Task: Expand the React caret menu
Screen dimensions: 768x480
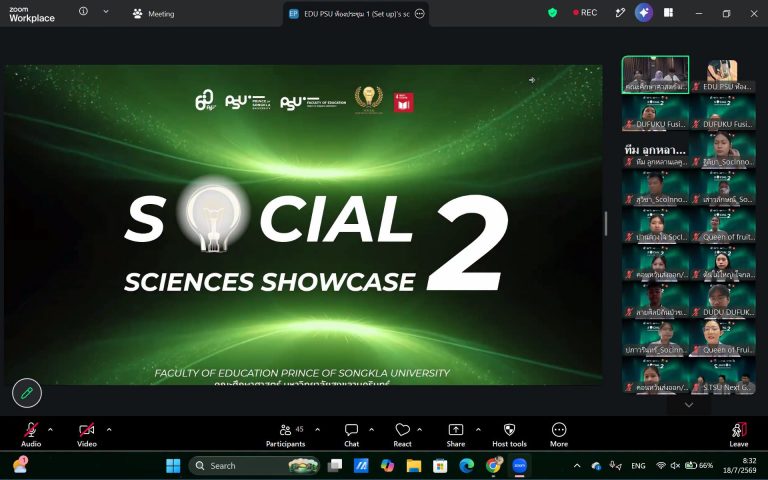Action: point(419,430)
